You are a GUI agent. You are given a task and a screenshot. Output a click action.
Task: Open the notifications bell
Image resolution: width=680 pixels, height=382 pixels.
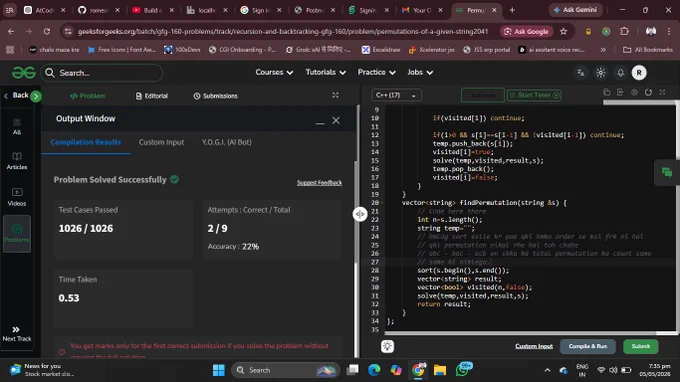[x=621, y=73]
